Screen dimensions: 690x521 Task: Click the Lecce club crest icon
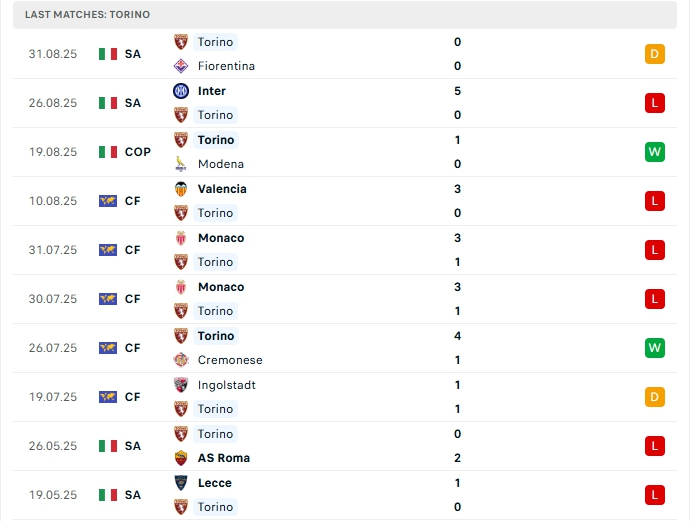tap(181, 483)
